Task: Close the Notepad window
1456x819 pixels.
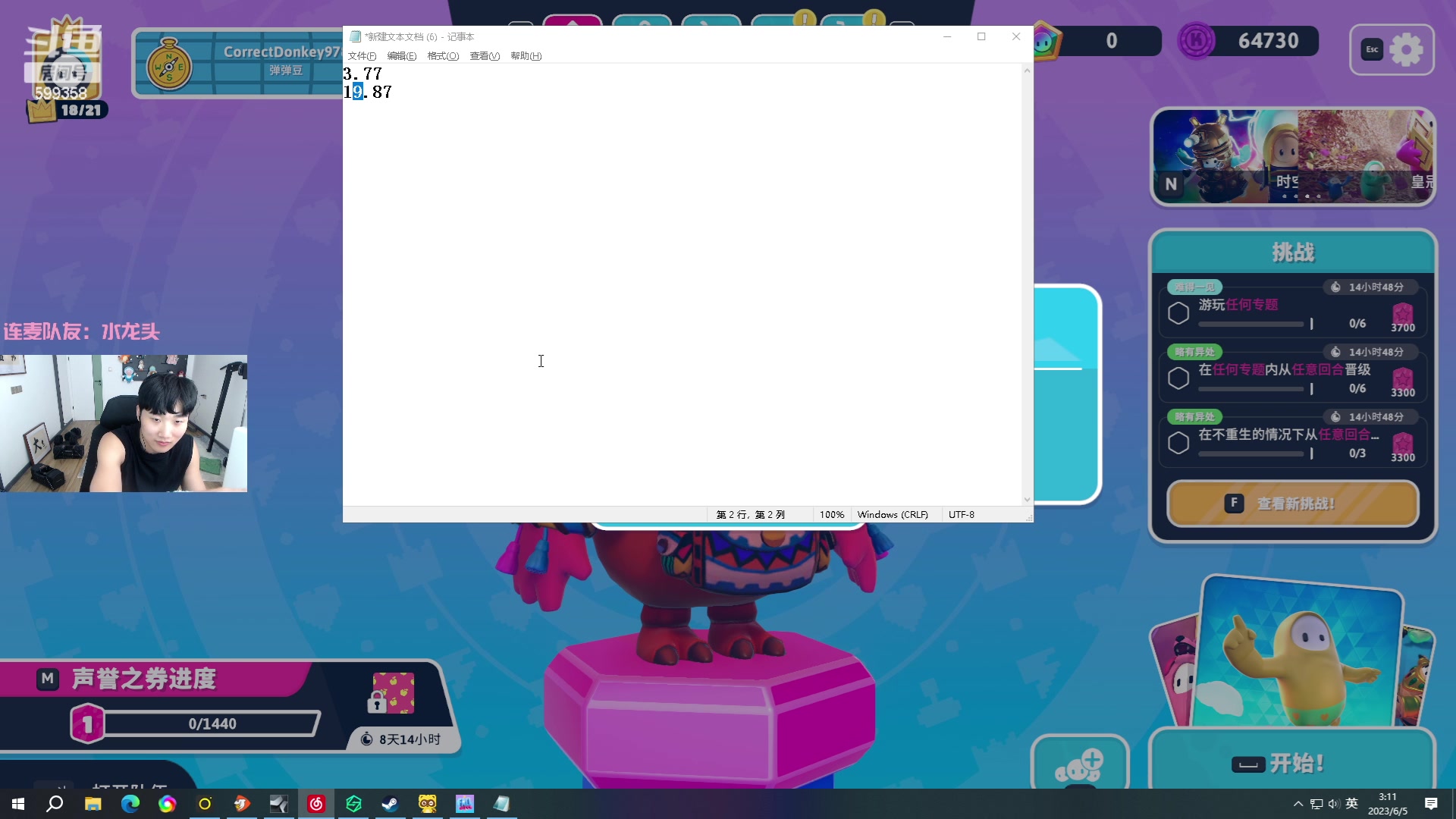Action: tap(1016, 36)
